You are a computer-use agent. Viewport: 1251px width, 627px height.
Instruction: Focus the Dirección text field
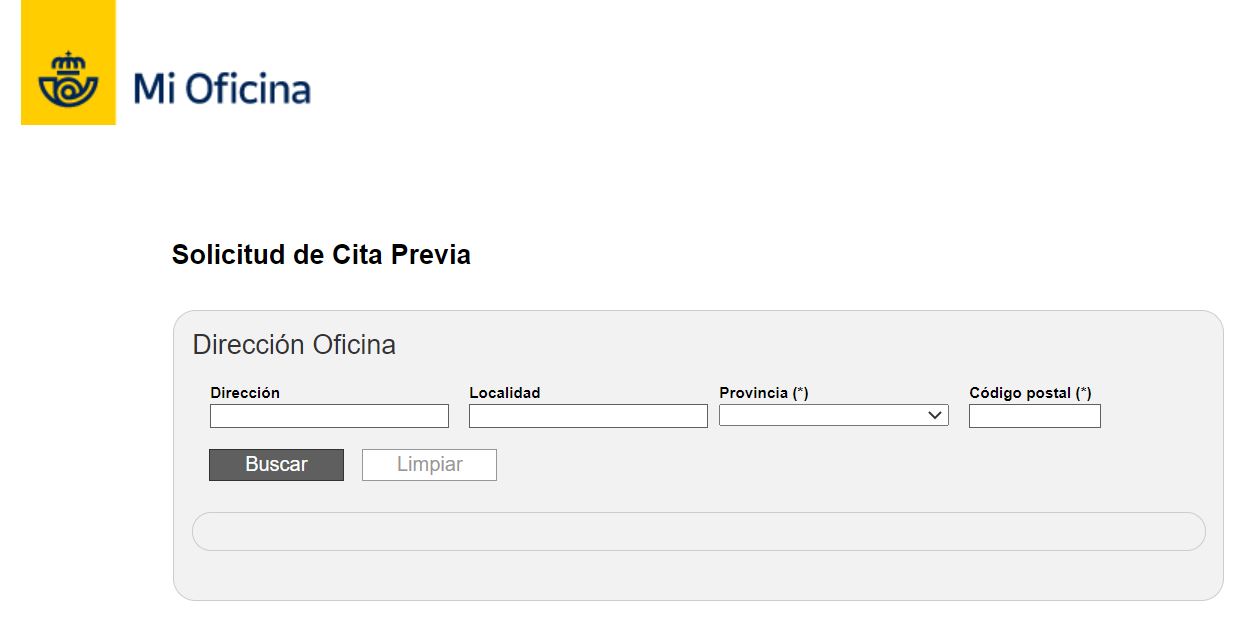(x=329, y=416)
